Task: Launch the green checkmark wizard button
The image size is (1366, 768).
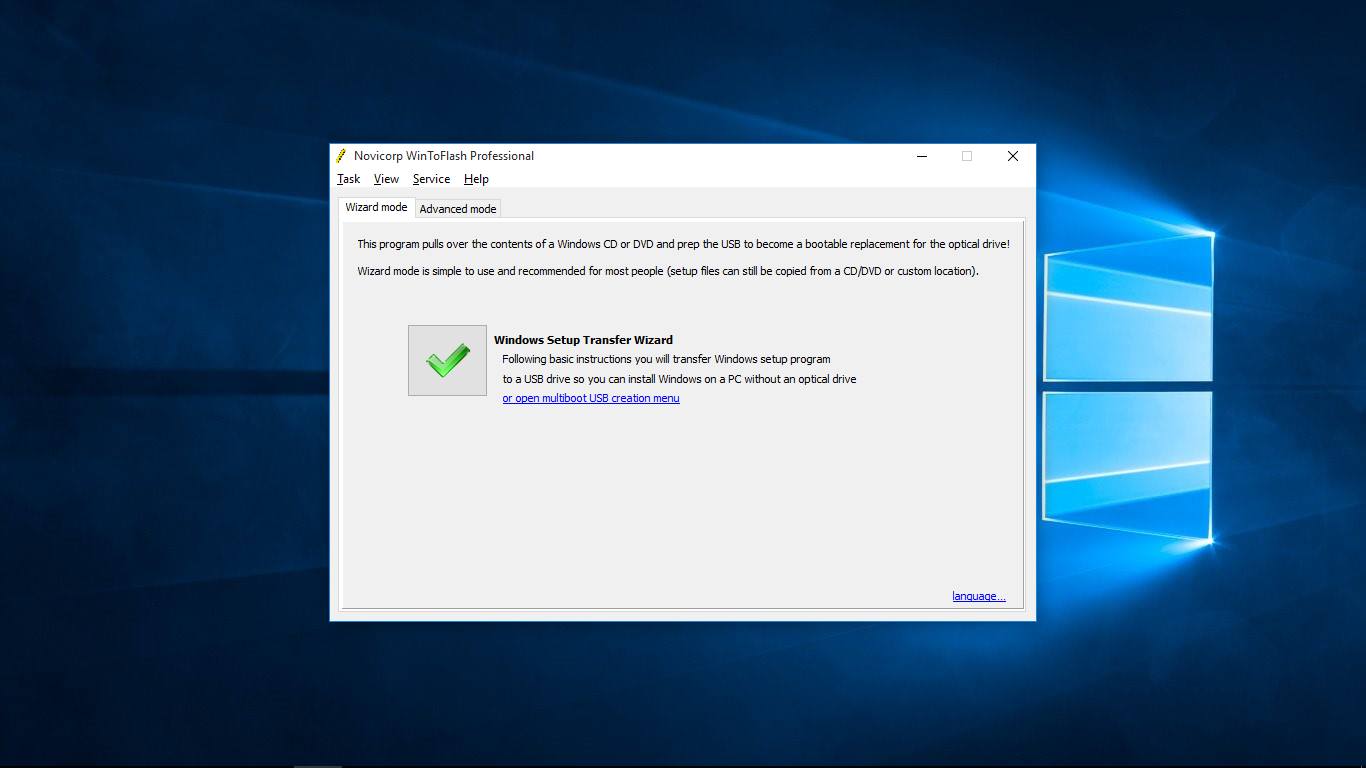Action: click(x=447, y=360)
